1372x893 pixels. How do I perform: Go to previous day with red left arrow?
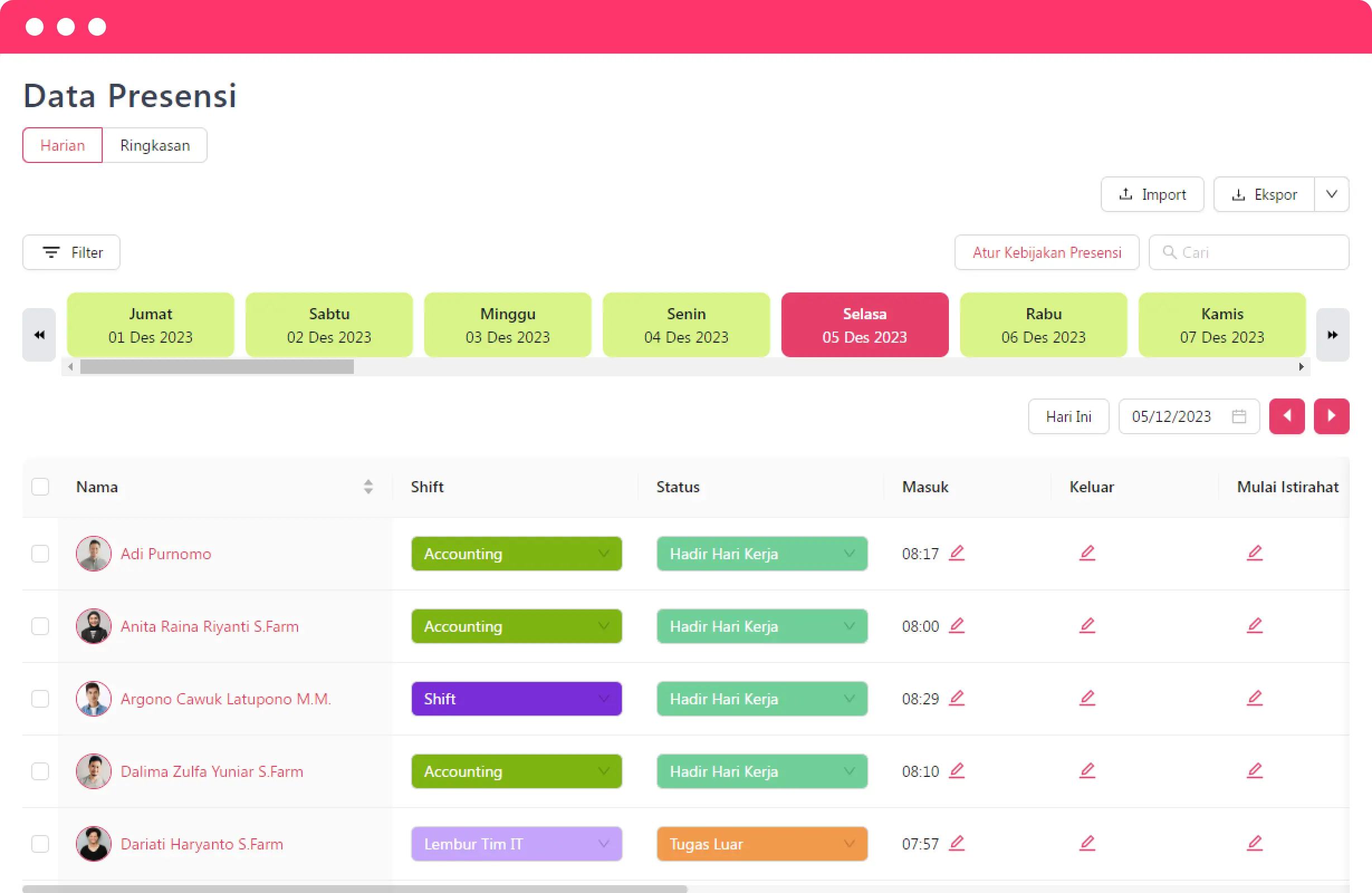click(1286, 416)
